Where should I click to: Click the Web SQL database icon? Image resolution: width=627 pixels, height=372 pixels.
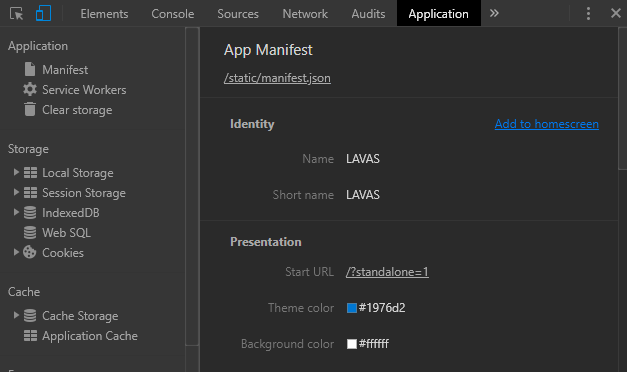click(x=30, y=232)
